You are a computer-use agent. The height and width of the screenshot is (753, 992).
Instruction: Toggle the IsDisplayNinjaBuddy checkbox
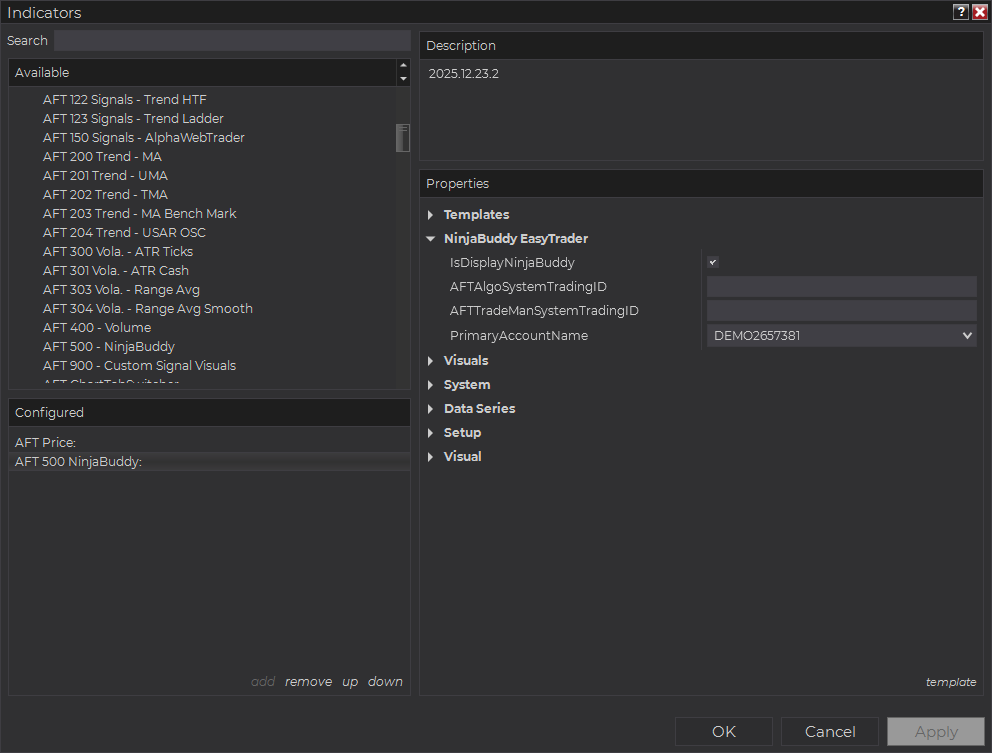point(713,262)
